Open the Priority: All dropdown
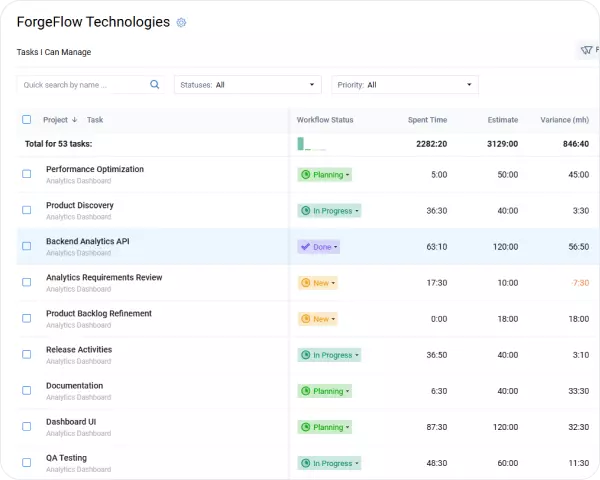The image size is (600, 480). point(405,85)
